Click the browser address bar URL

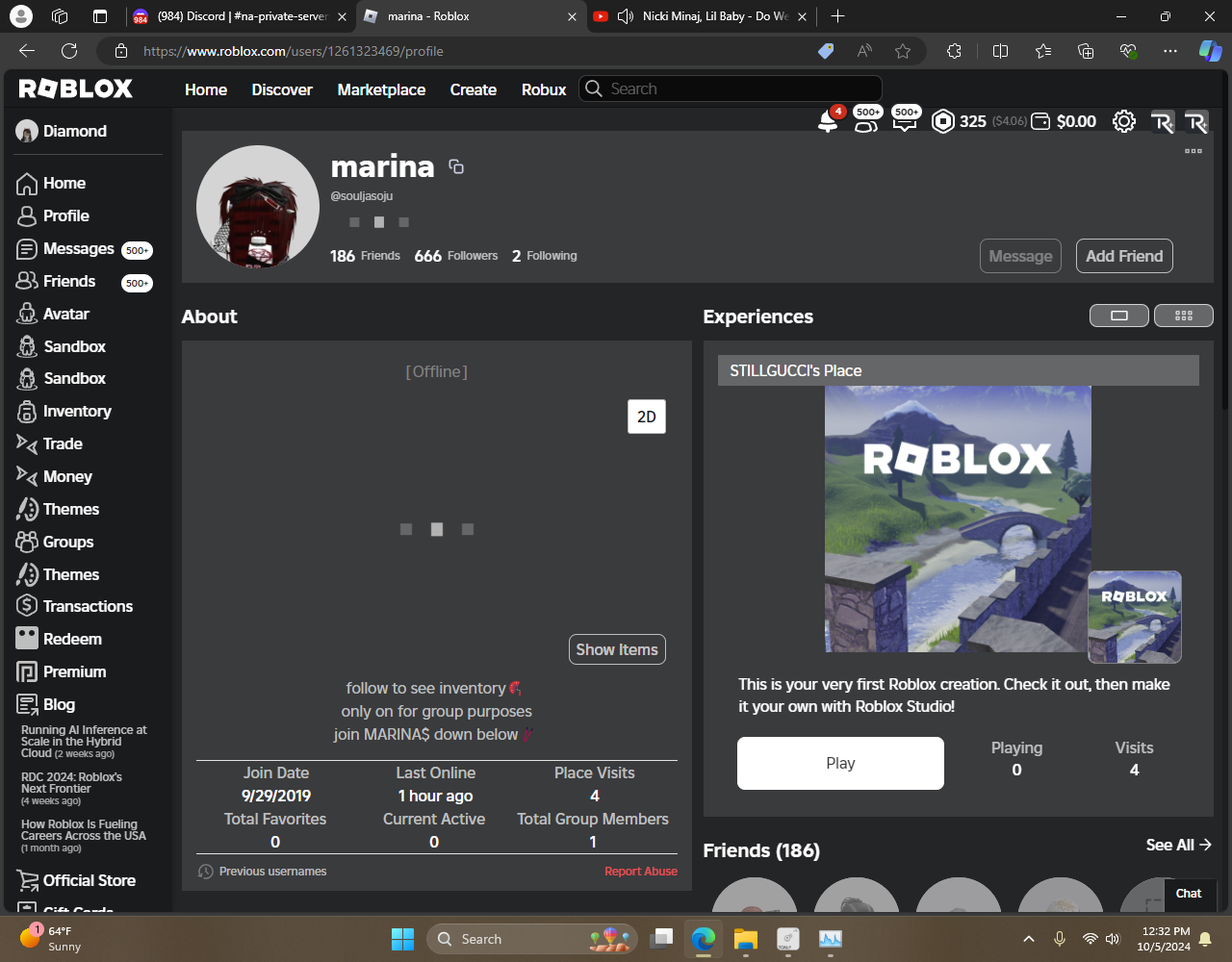(x=294, y=51)
